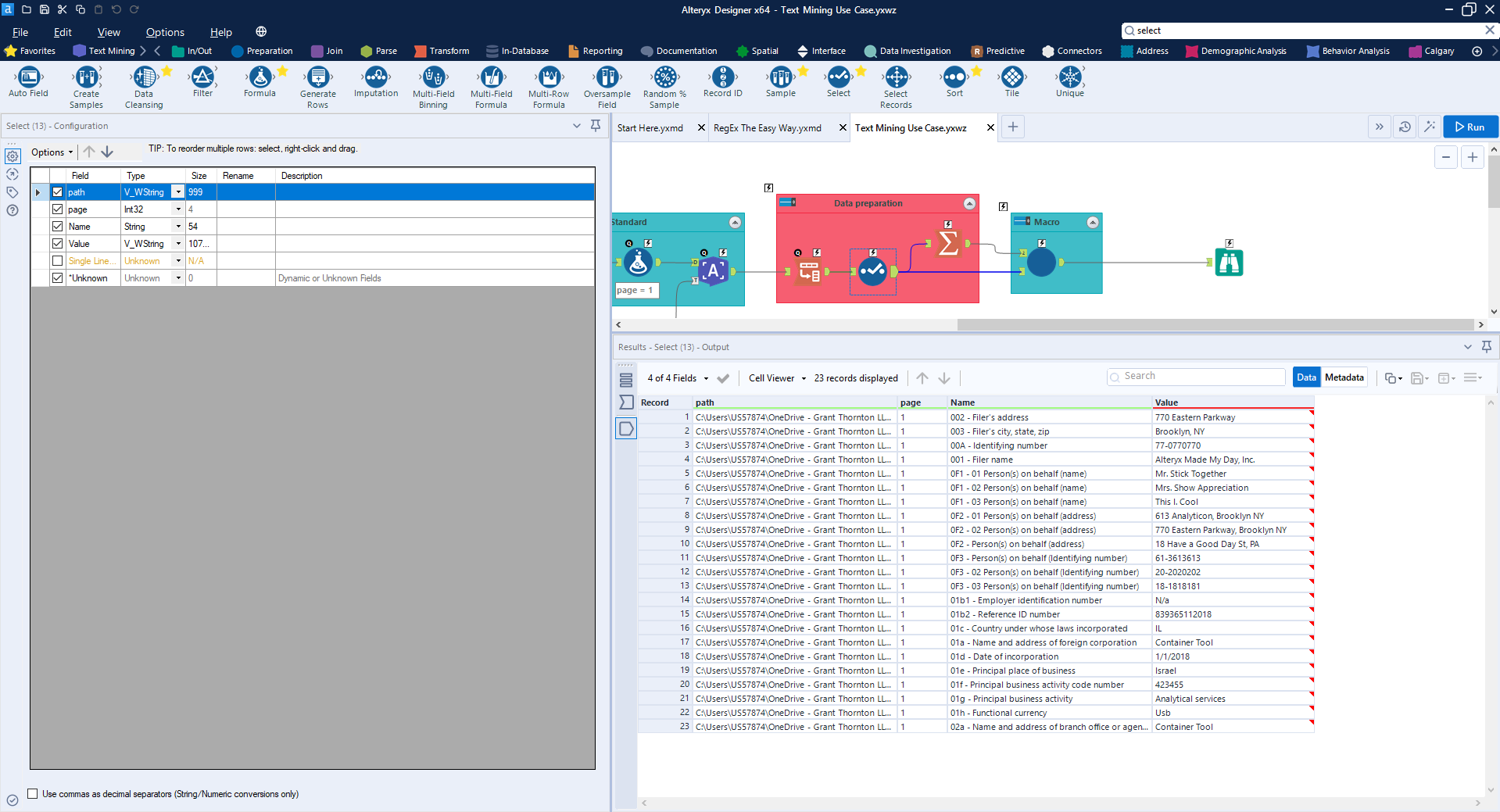Select the Data Cleansing tool
Screen dimensions: 1500x812
[x=143, y=79]
